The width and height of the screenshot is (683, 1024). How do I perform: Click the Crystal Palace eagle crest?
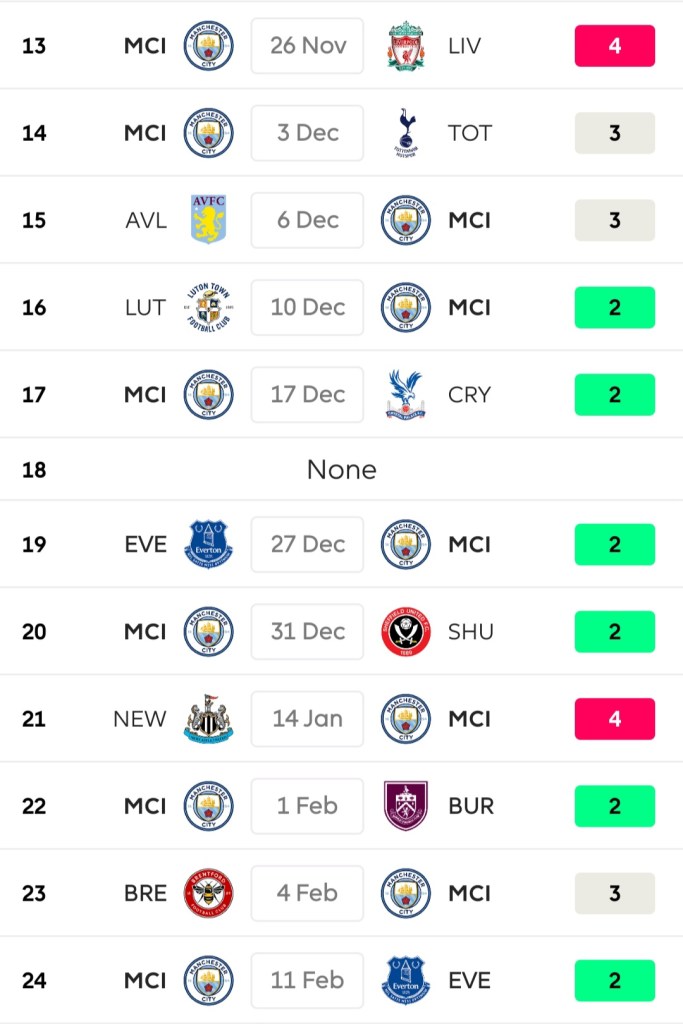pyautogui.click(x=406, y=394)
